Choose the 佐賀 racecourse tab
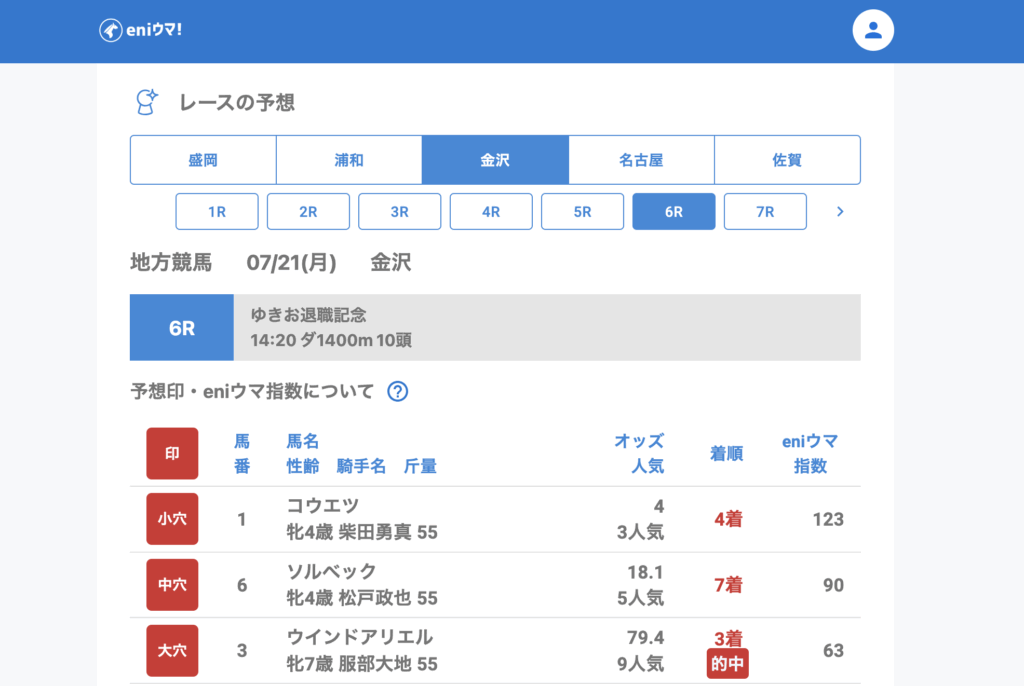Viewport: 1024px width, 686px height. (787, 160)
